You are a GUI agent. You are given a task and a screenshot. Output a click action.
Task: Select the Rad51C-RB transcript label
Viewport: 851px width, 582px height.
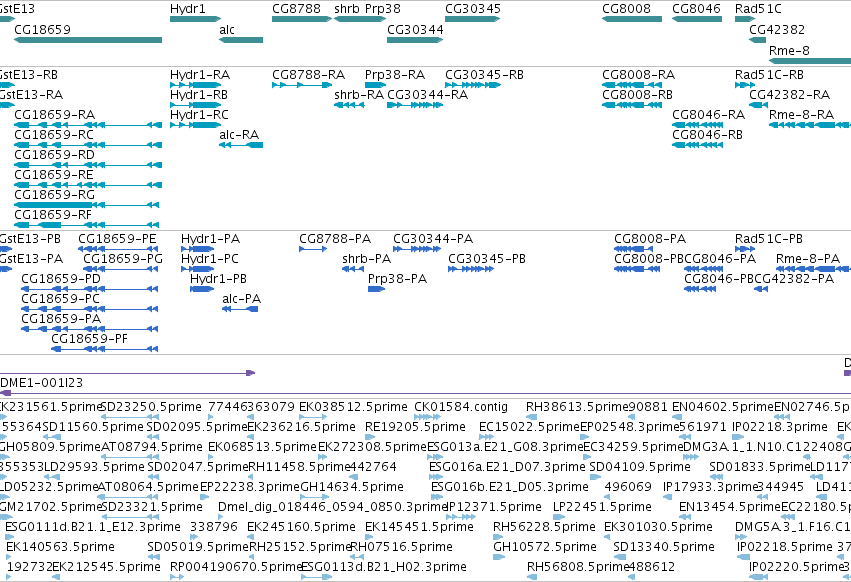point(770,74)
